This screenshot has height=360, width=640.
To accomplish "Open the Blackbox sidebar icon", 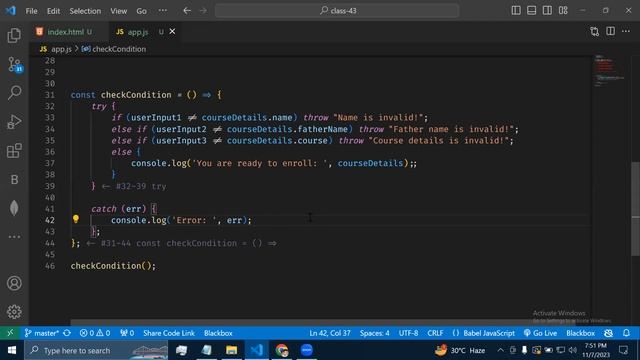I will (x=14, y=180).
